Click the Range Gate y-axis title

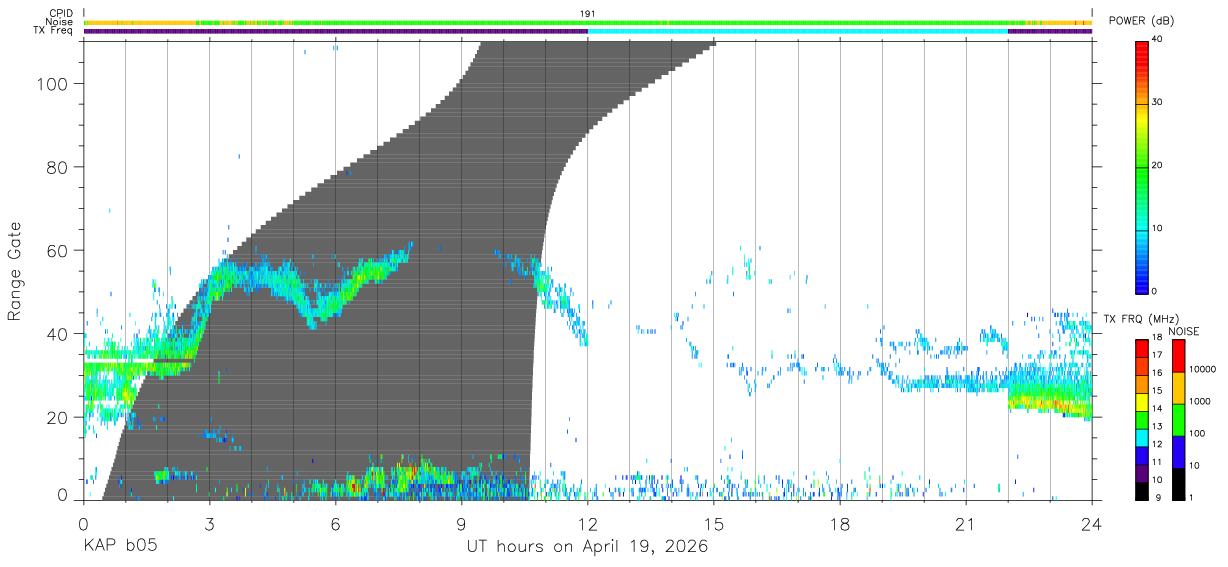pos(15,271)
